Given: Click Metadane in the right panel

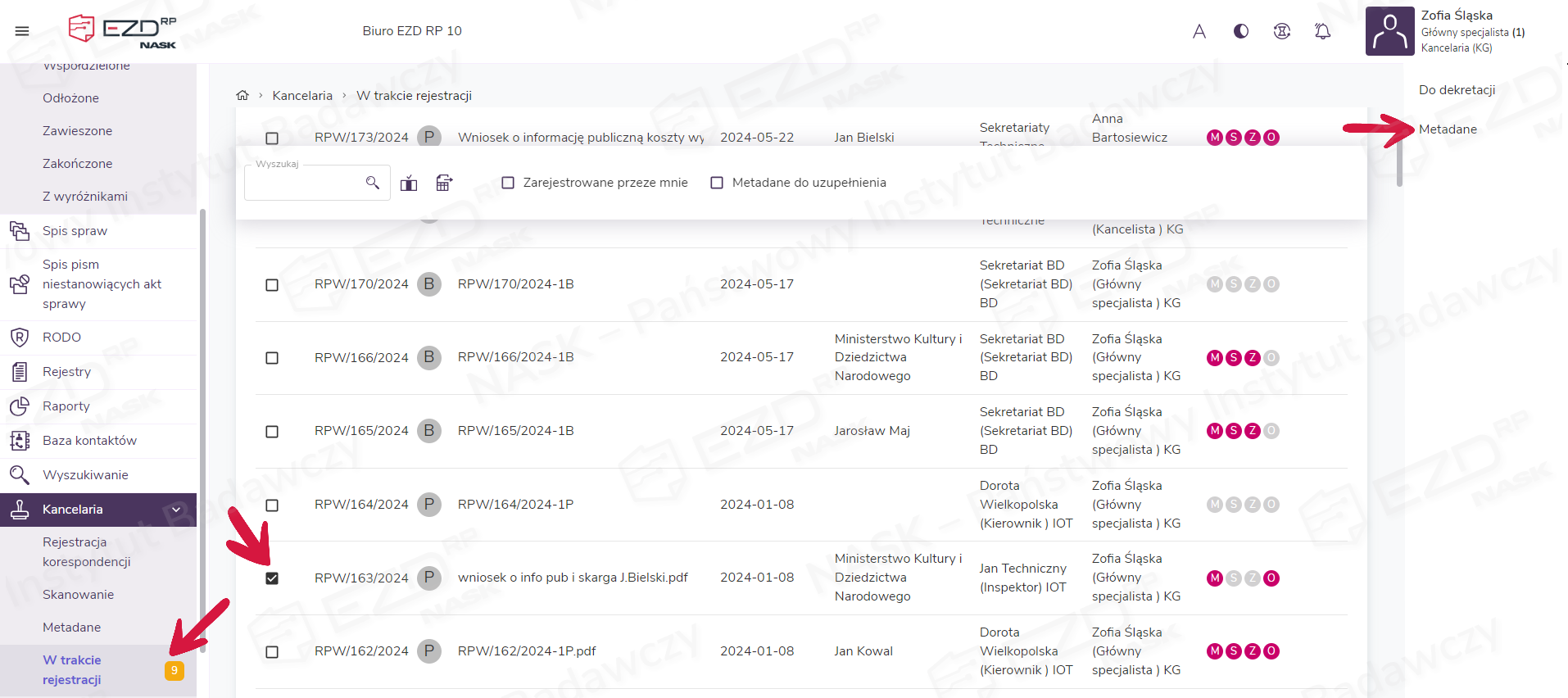Looking at the screenshot, I should pyautogui.click(x=1448, y=129).
